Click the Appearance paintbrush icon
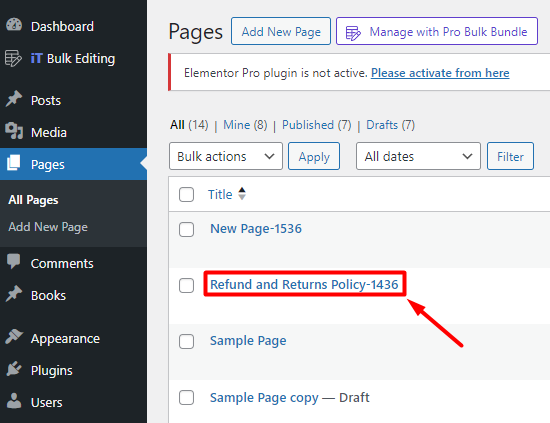 tap(14, 337)
